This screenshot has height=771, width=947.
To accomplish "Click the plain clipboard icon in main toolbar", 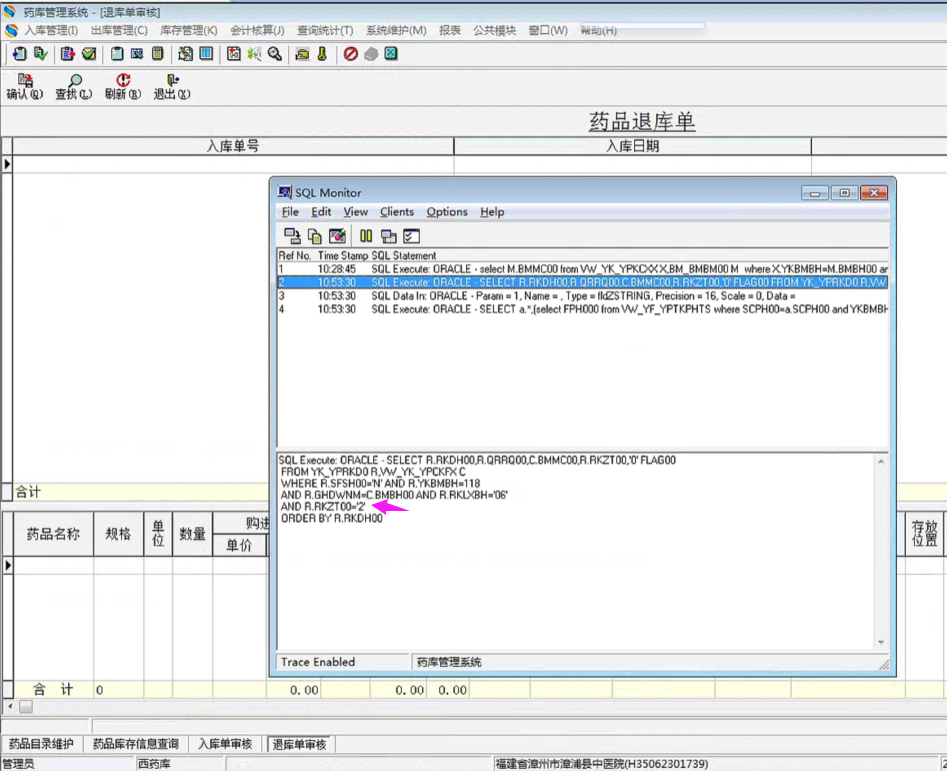I will click(117, 54).
